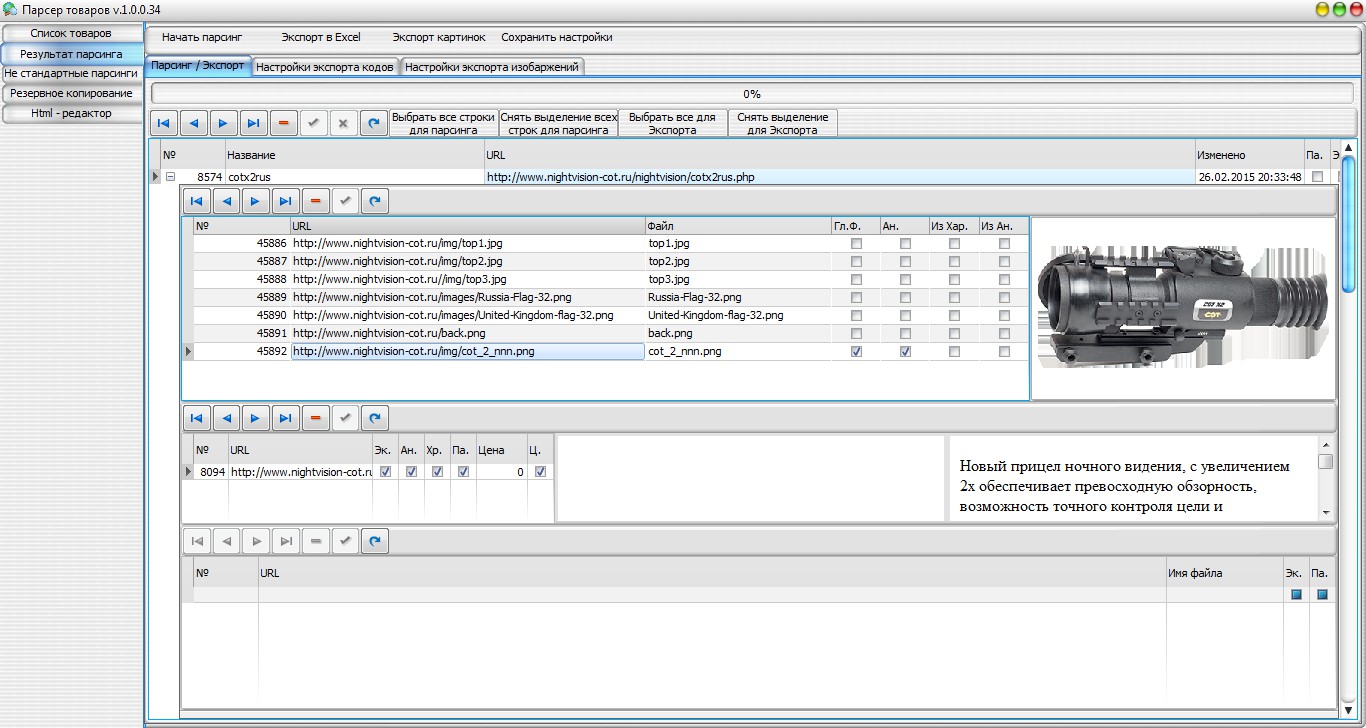
Task: Go to previous record in main navigator
Action: [194, 123]
